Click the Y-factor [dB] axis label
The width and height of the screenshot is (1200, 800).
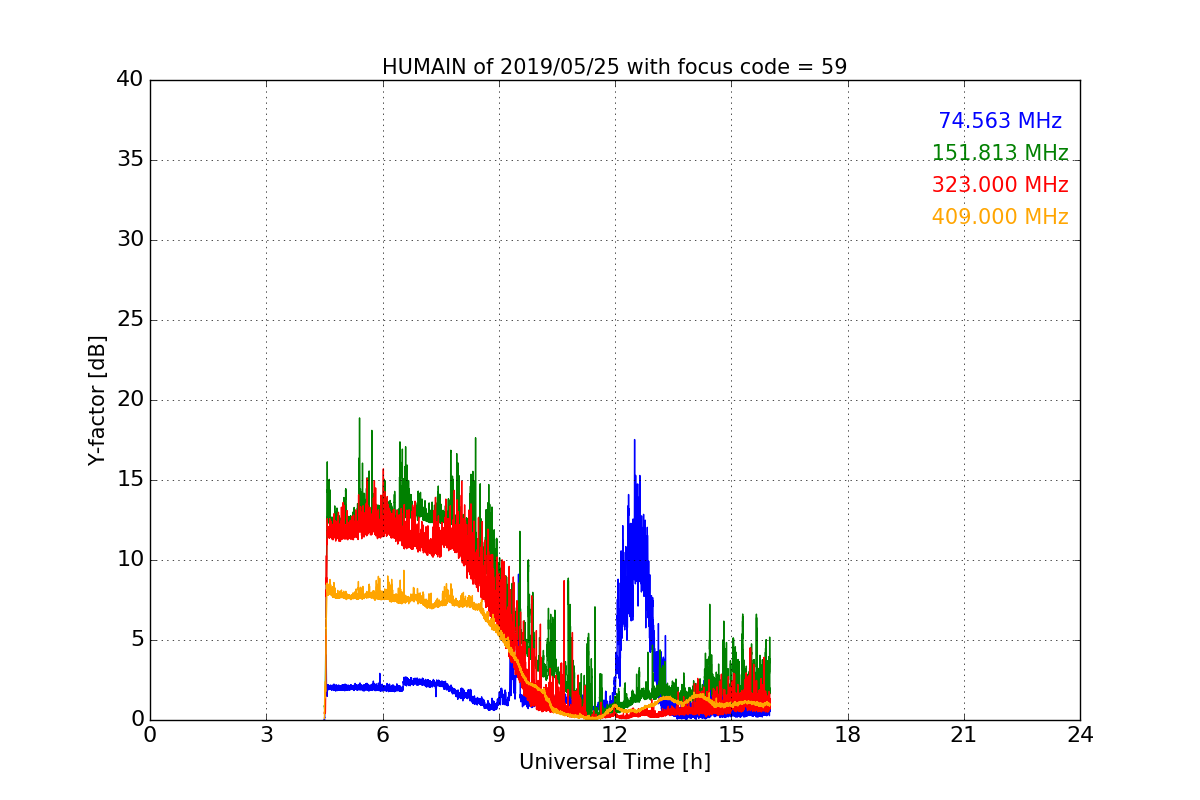click(x=97, y=400)
